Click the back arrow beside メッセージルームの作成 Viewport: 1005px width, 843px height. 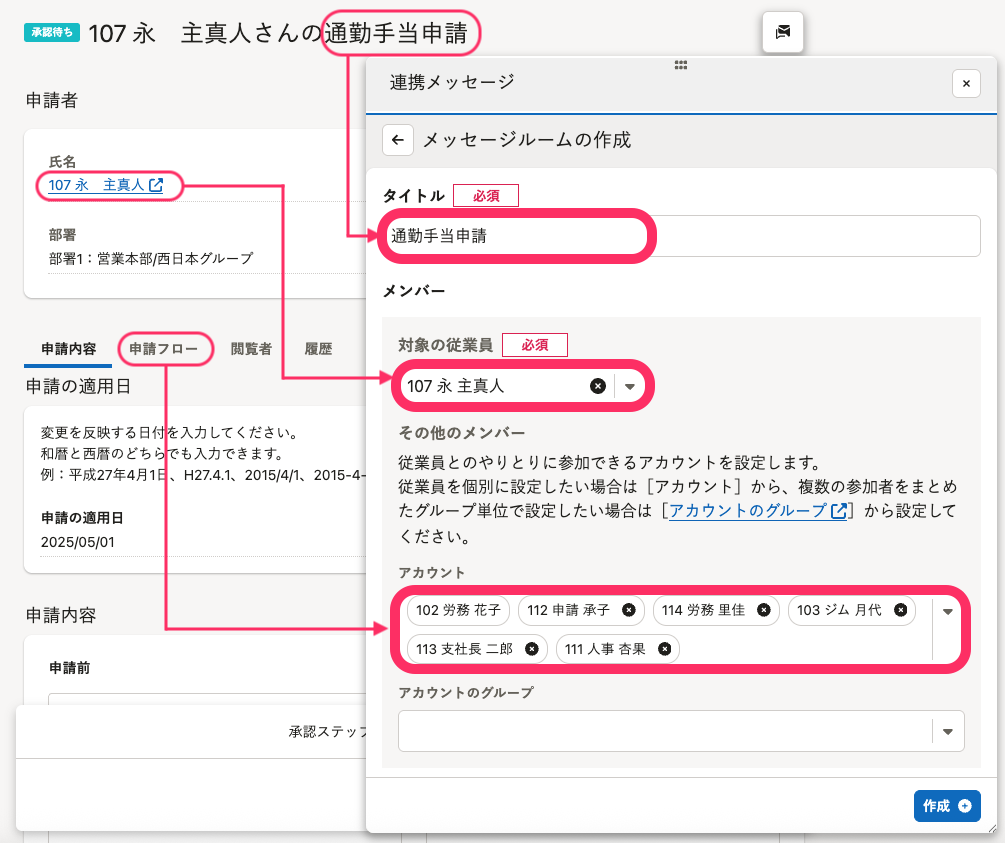[397, 140]
